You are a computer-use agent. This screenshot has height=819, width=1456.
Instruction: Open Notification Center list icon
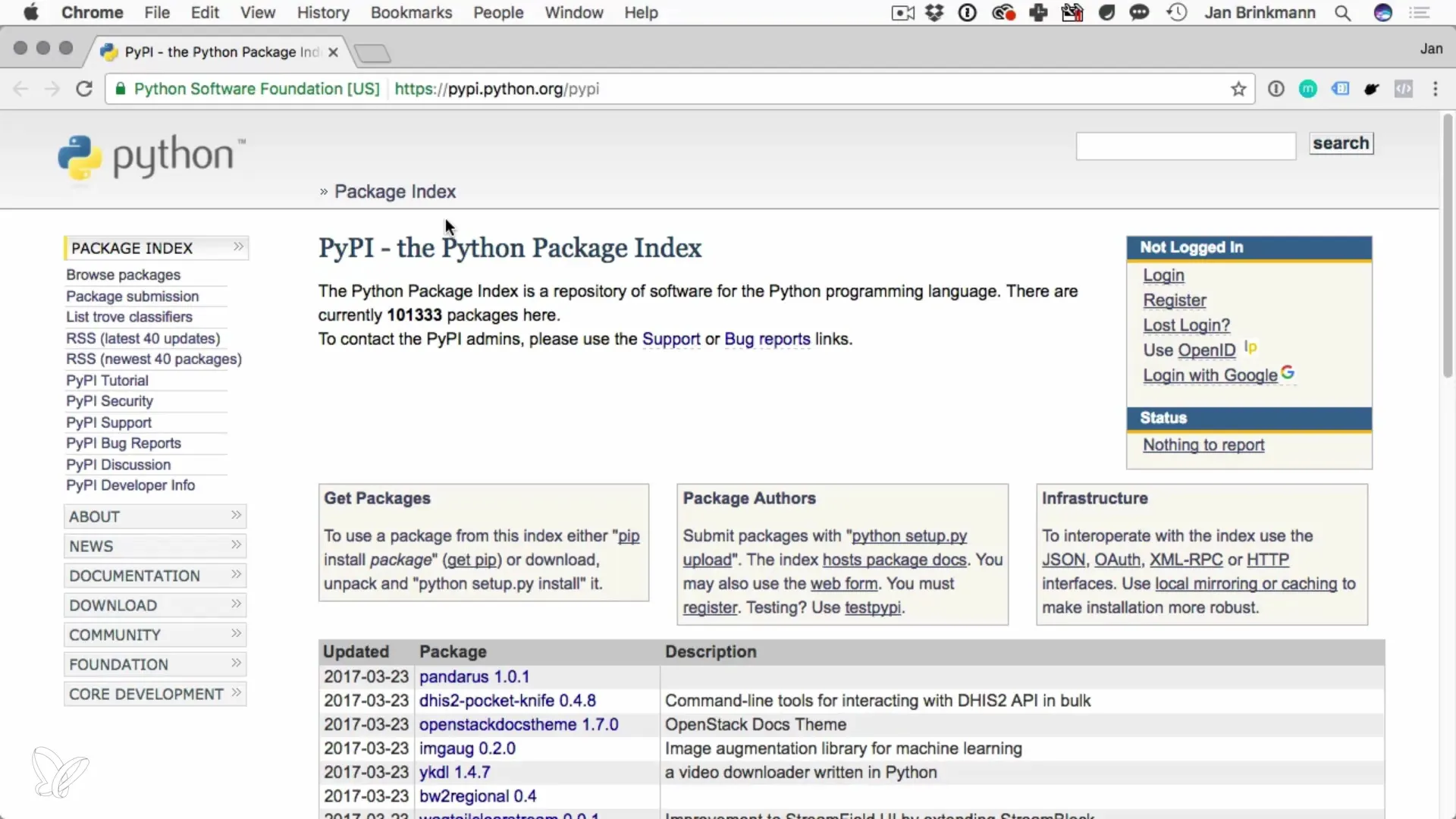coord(1420,13)
